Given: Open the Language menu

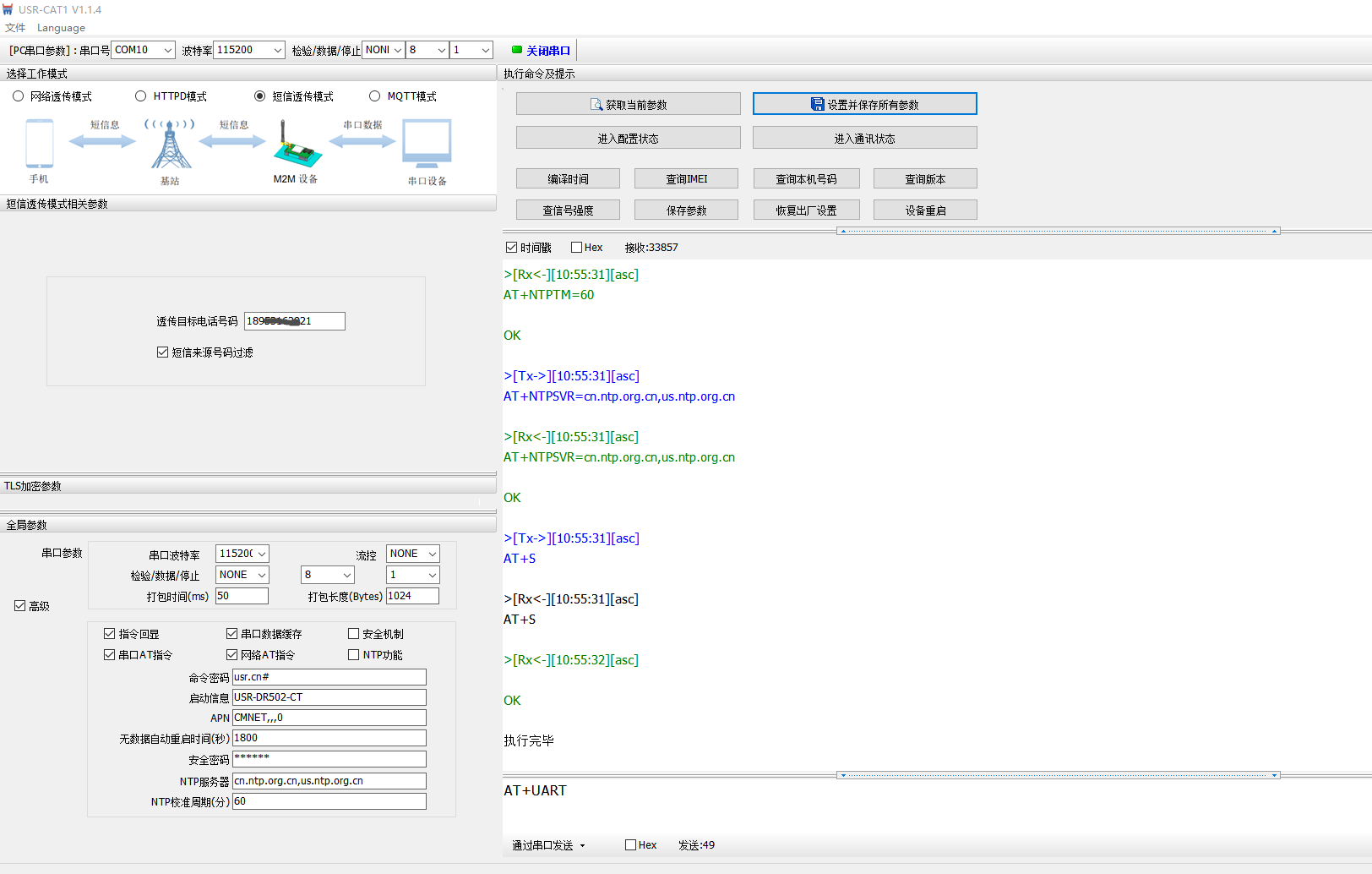Looking at the screenshot, I should (61, 28).
